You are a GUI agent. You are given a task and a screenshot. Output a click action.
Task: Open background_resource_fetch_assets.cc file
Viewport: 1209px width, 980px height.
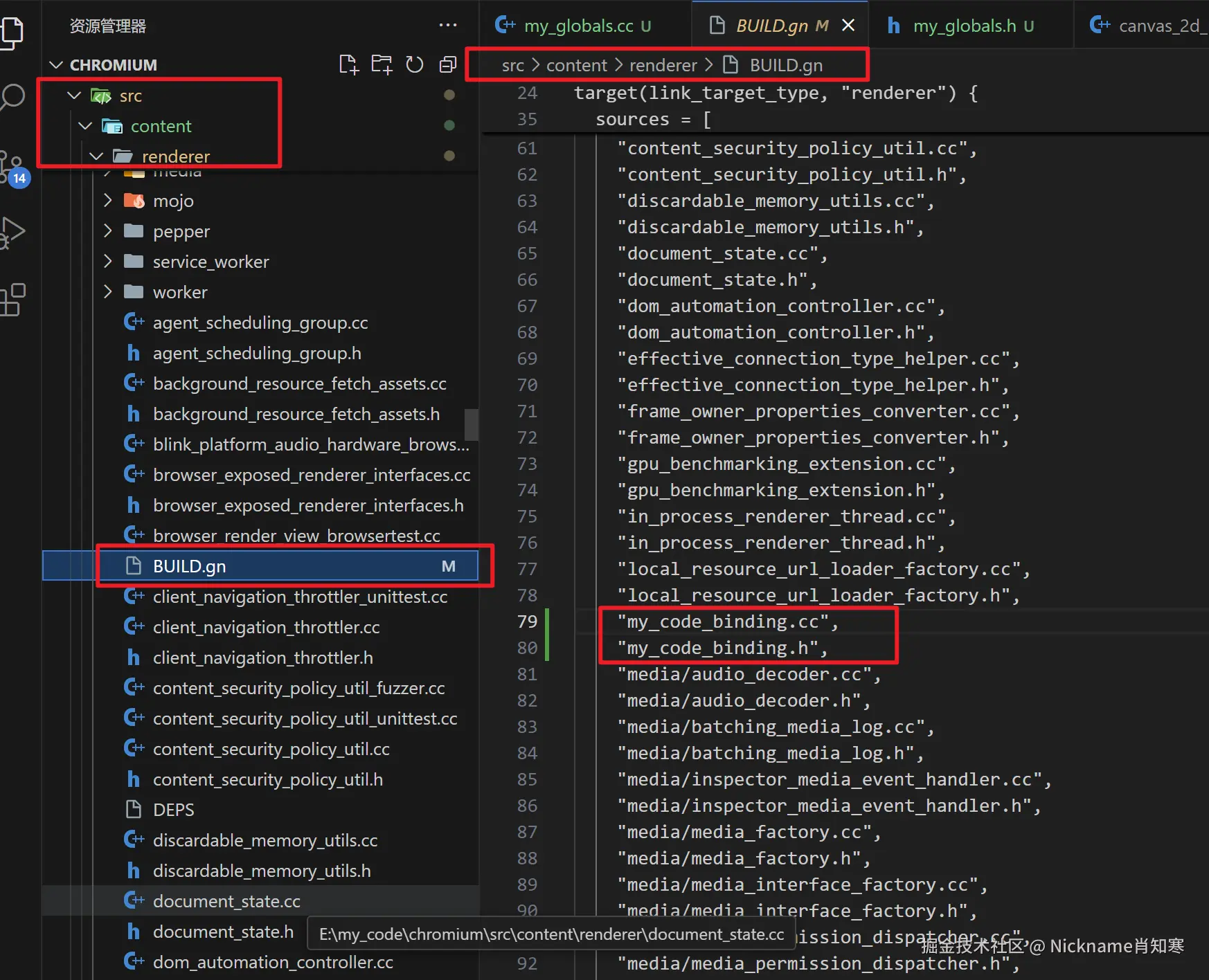click(x=260, y=383)
